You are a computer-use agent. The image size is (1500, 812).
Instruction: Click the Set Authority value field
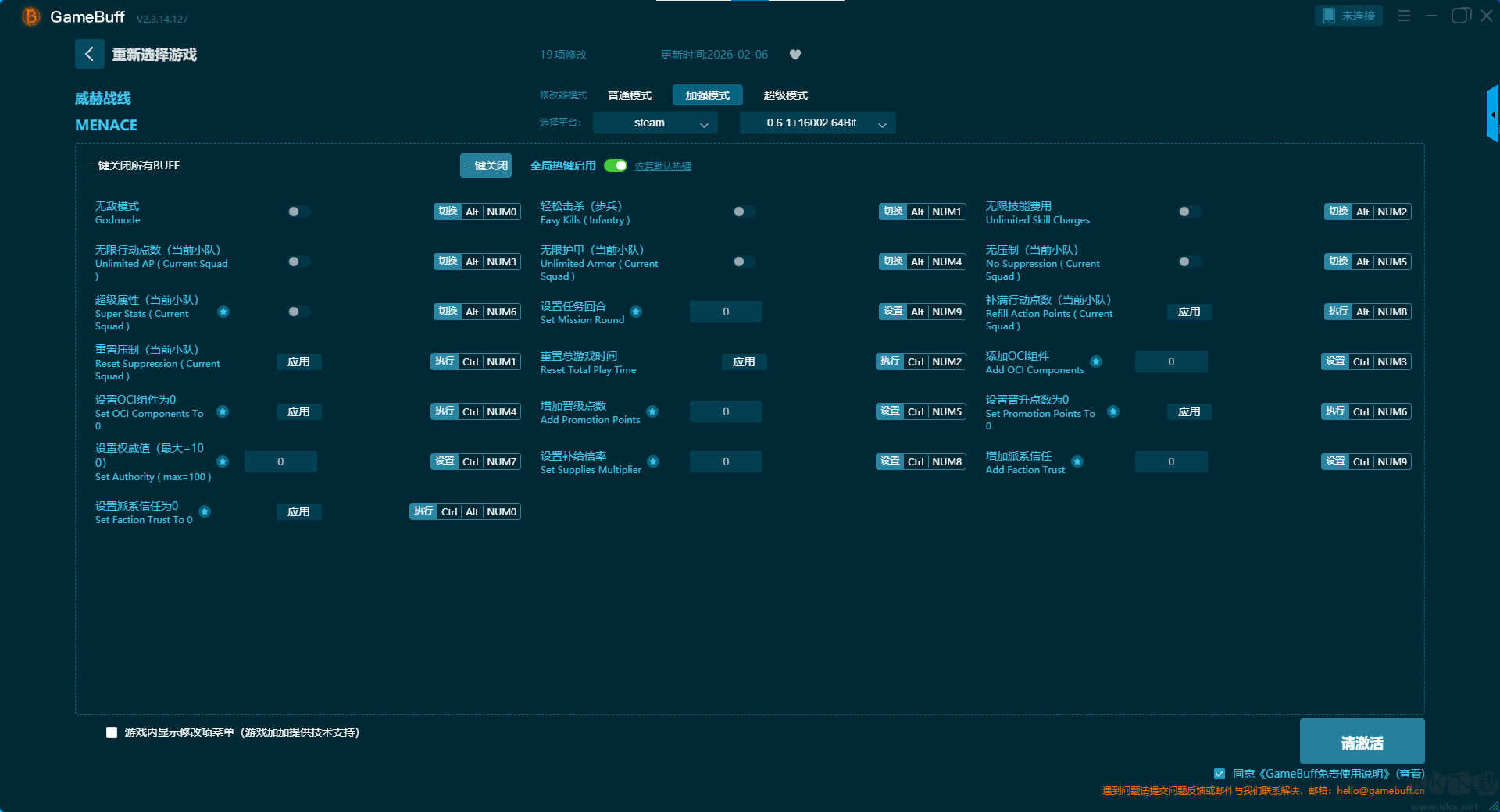[x=280, y=461]
